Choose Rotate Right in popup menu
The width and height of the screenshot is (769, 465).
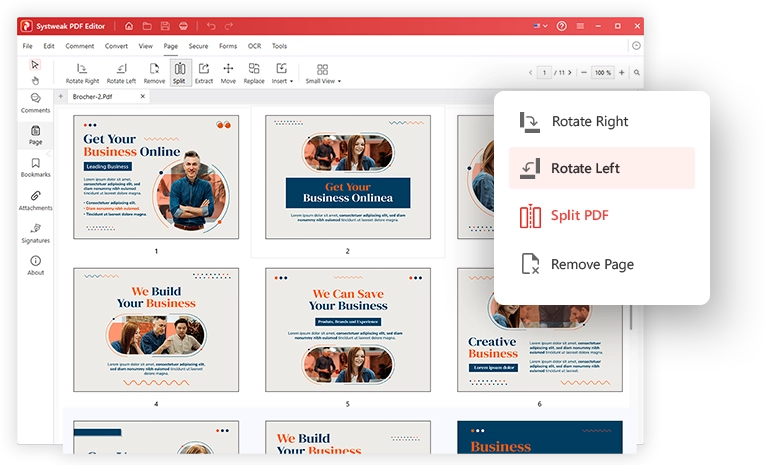pos(602,121)
